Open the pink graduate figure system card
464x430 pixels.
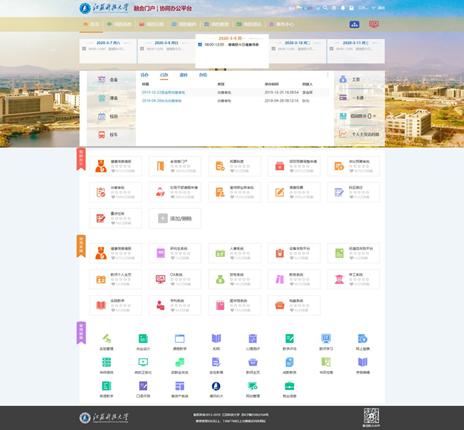(353, 279)
